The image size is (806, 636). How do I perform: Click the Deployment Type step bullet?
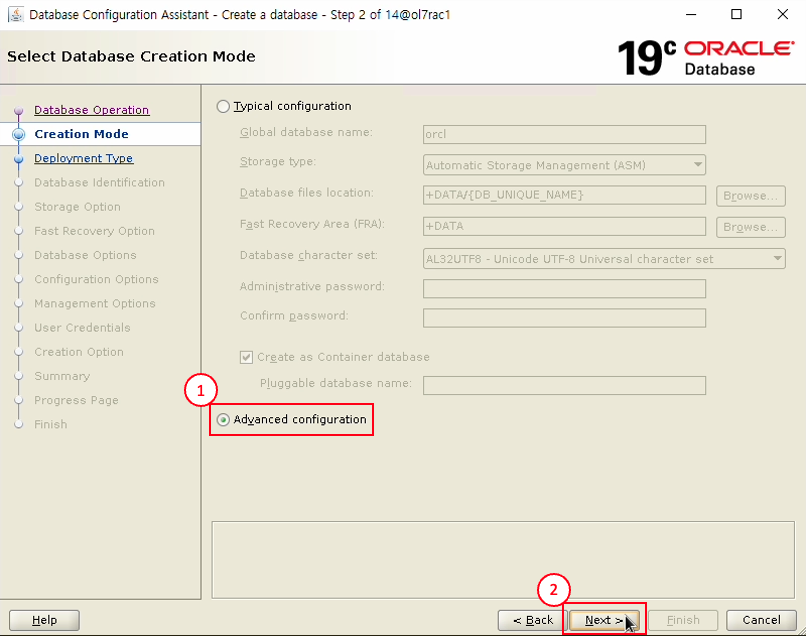point(19,159)
